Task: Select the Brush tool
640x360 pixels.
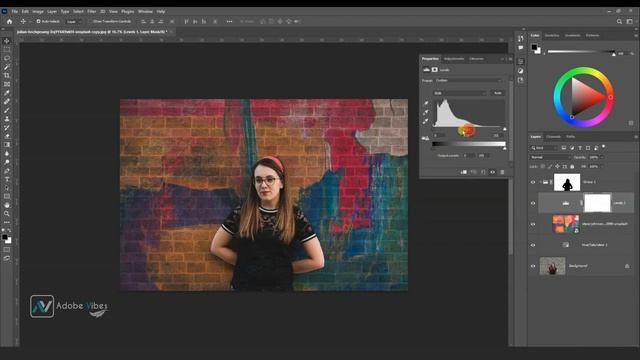Action: 7,110
